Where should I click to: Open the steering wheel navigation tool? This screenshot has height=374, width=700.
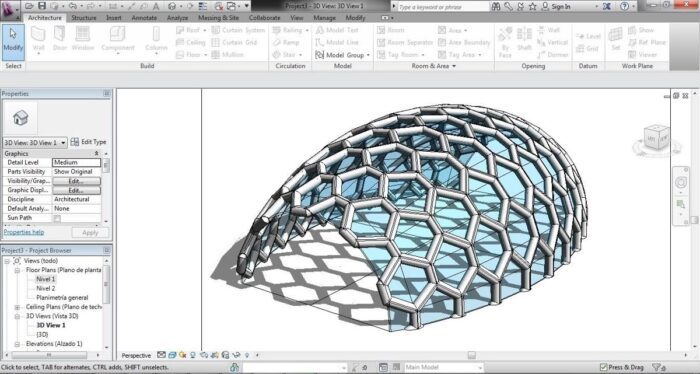pyautogui.click(x=681, y=183)
